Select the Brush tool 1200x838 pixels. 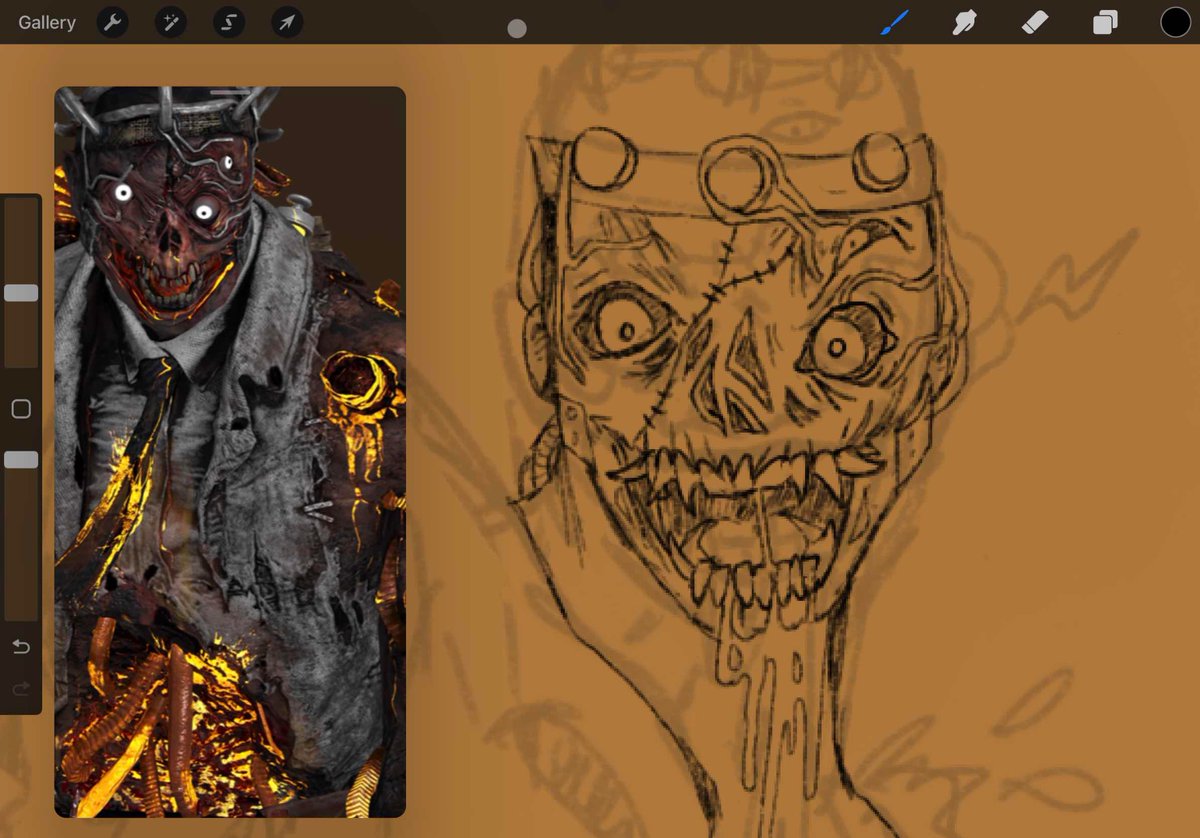pos(895,22)
